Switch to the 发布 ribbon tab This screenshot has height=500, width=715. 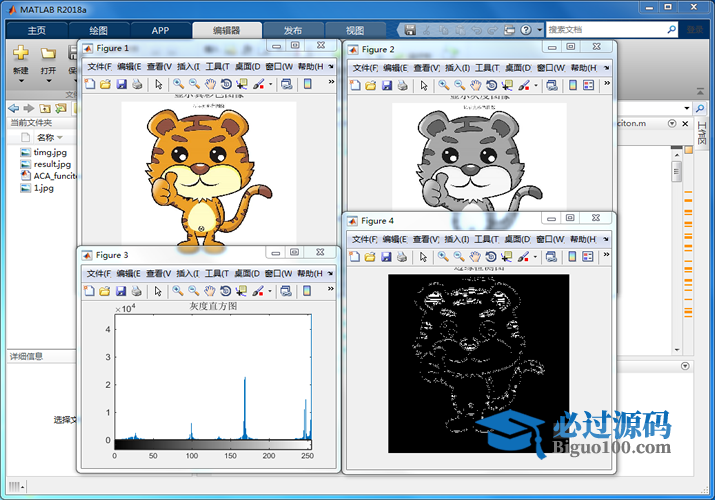pyautogui.click(x=293, y=31)
